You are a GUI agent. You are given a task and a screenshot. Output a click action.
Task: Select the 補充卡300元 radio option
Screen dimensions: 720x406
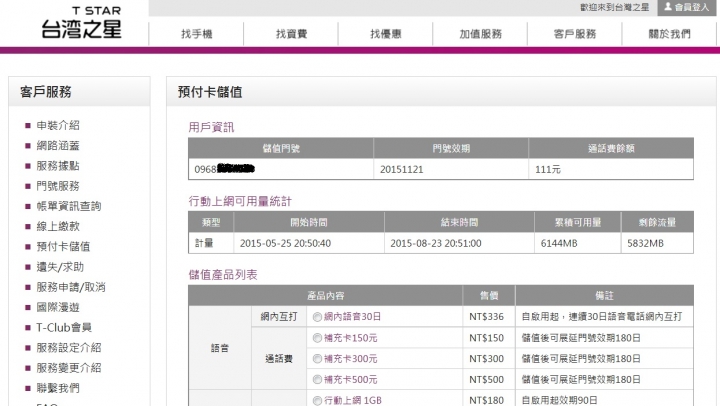[x=317, y=359]
